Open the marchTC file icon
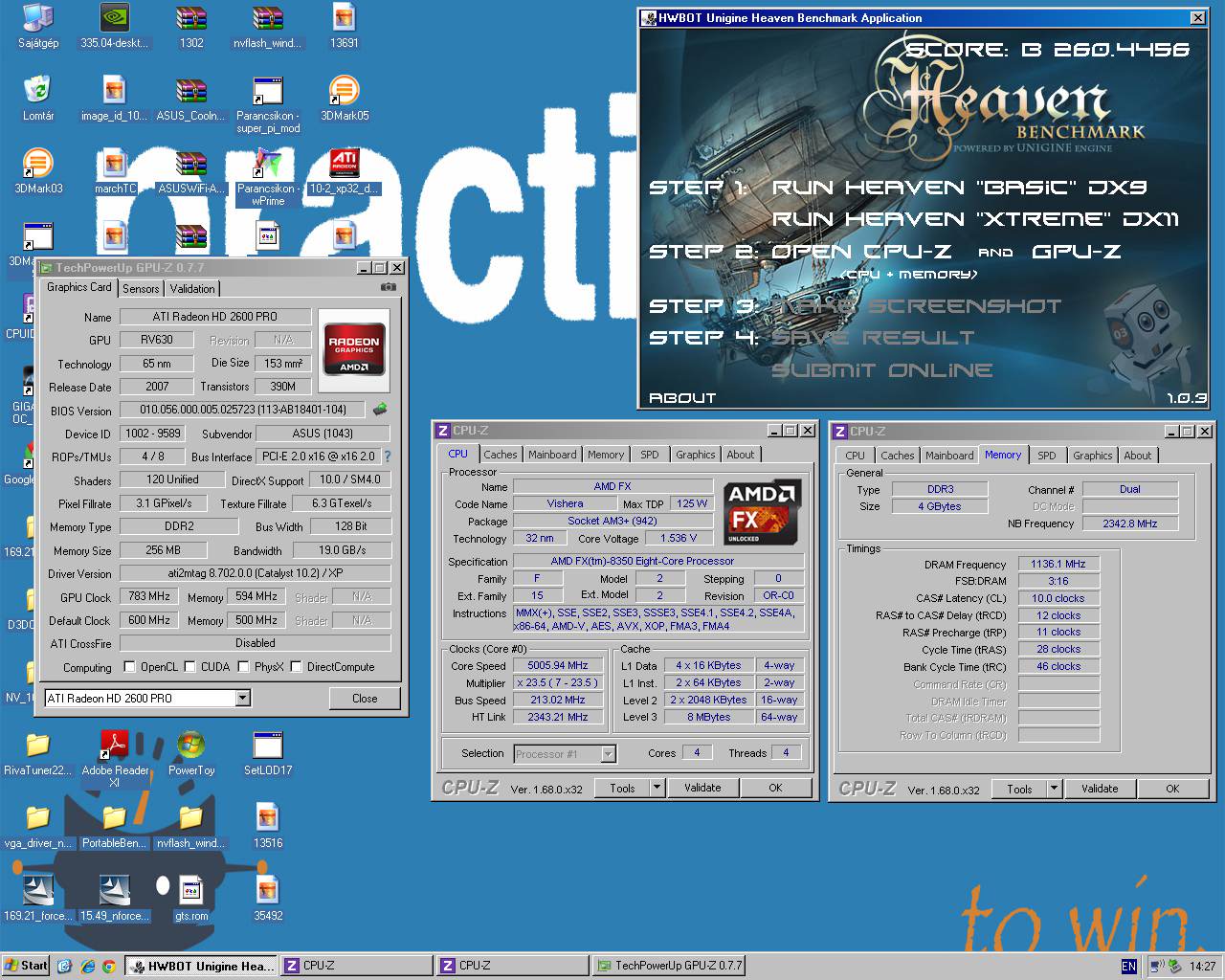Viewport: 1225px width, 980px height. tap(115, 171)
